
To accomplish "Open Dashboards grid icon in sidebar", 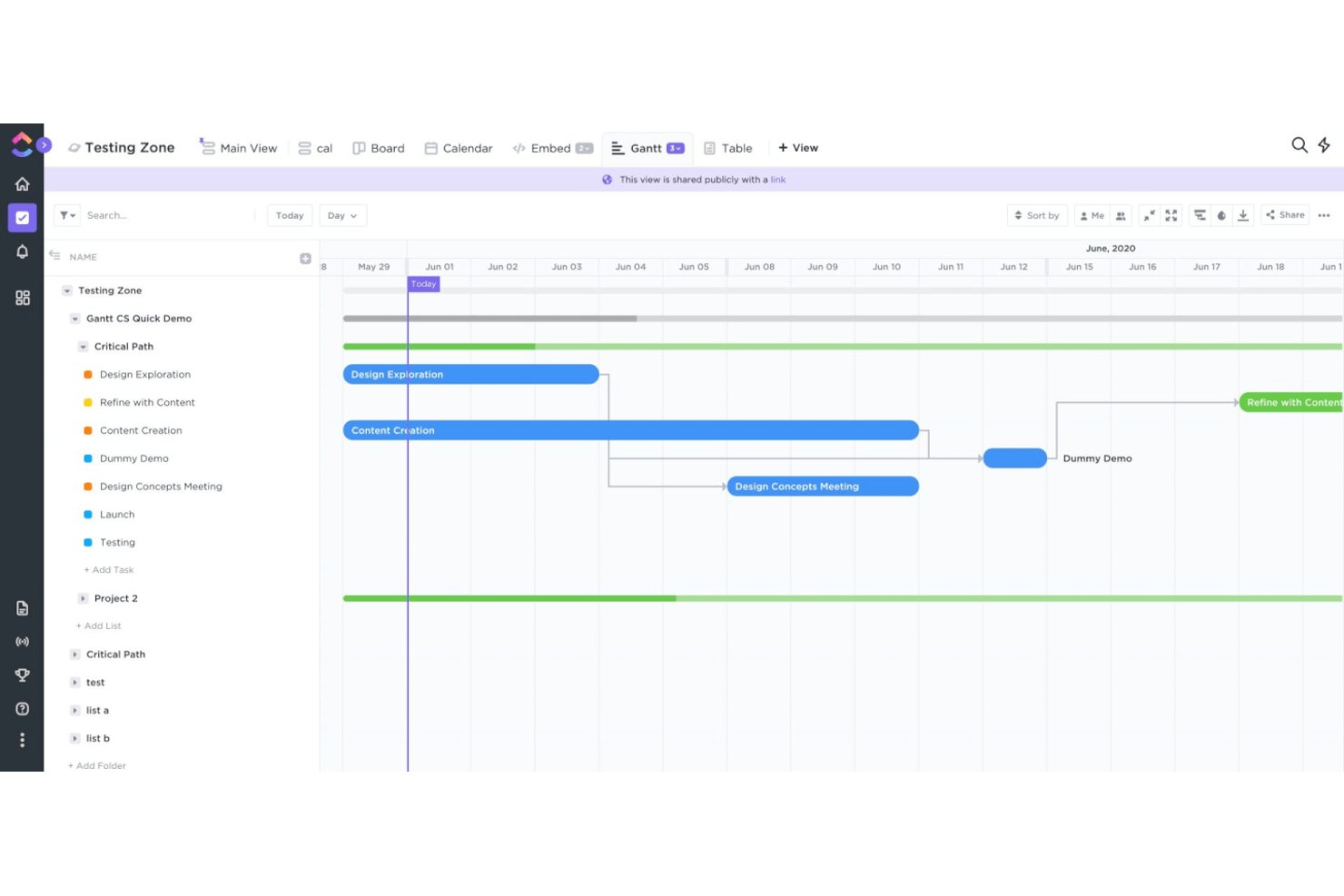I will (22, 298).
